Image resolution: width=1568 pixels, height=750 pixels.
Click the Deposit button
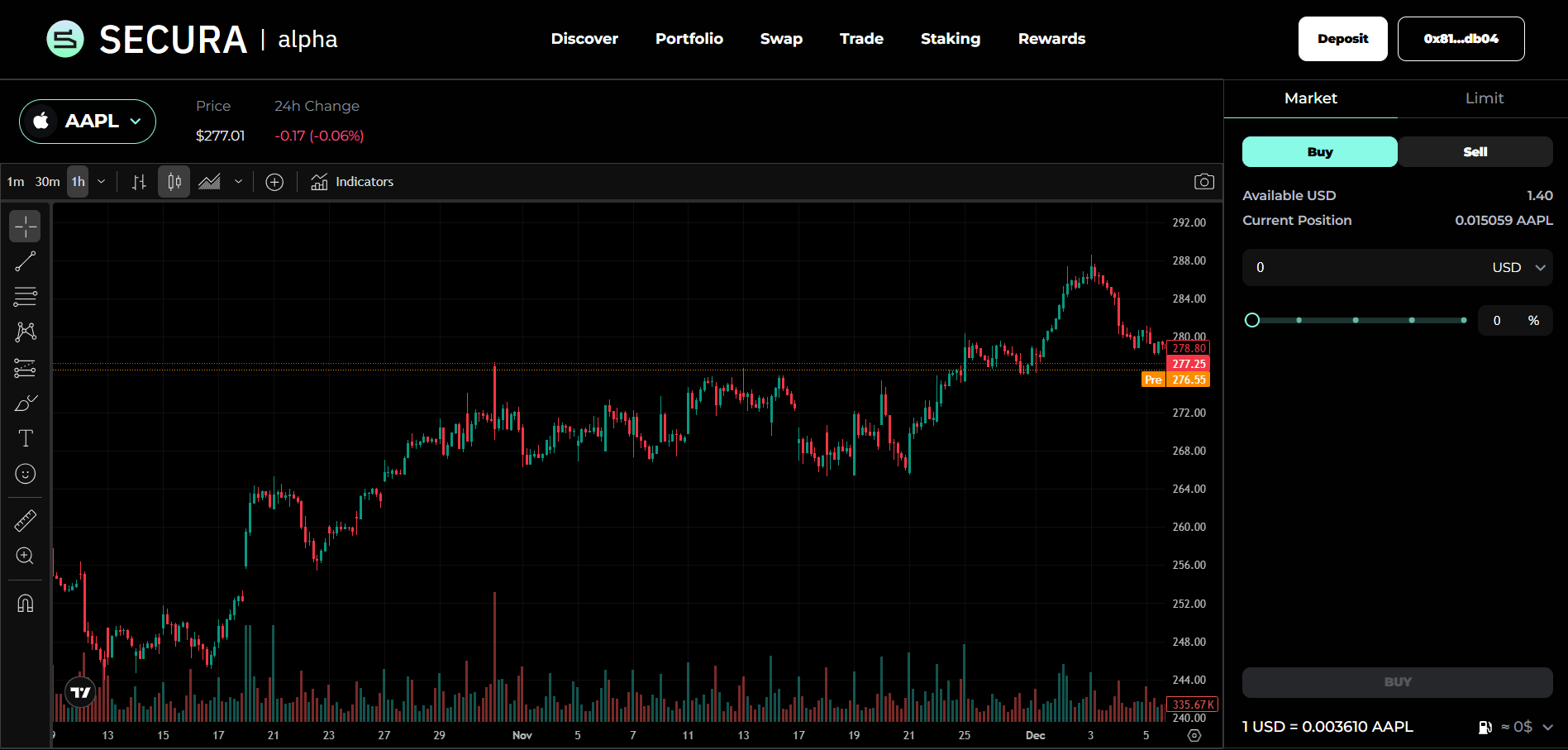click(1342, 39)
